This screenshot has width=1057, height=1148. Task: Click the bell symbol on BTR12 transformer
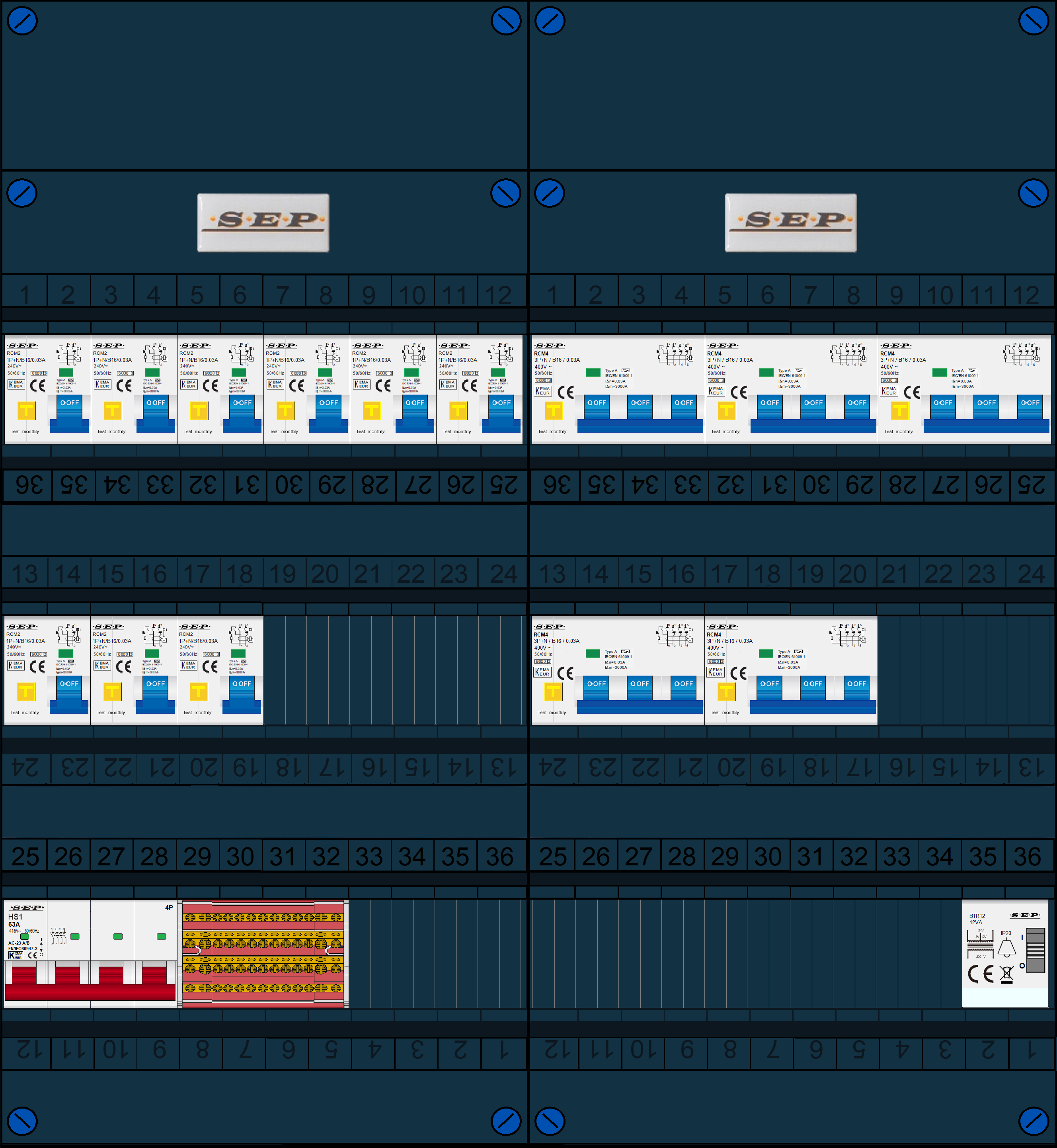tap(1007, 948)
